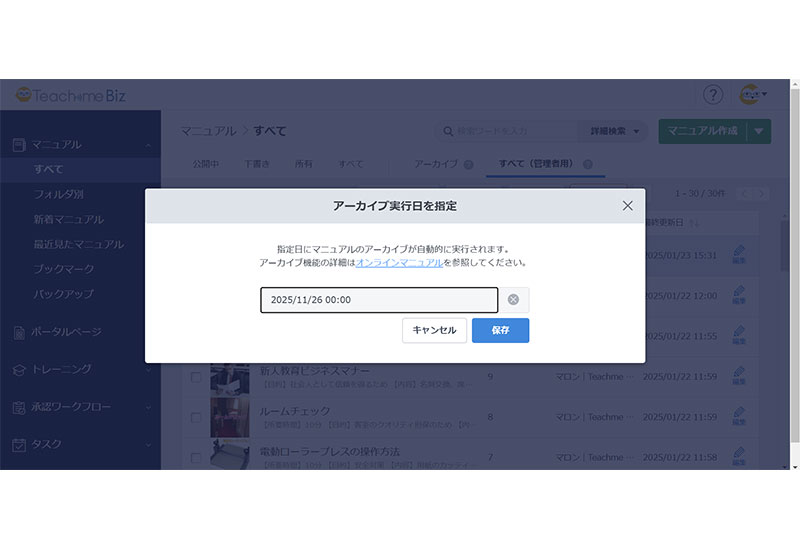This screenshot has height=550, width=800.
Task: Click the Teachme Biz logo
Action: tap(75, 95)
